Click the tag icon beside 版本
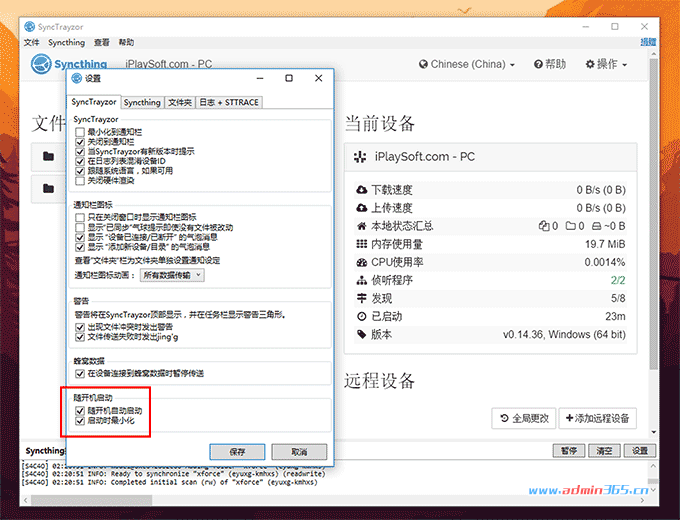The height and width of the screenshot is (520, 680). coord(362,334)
